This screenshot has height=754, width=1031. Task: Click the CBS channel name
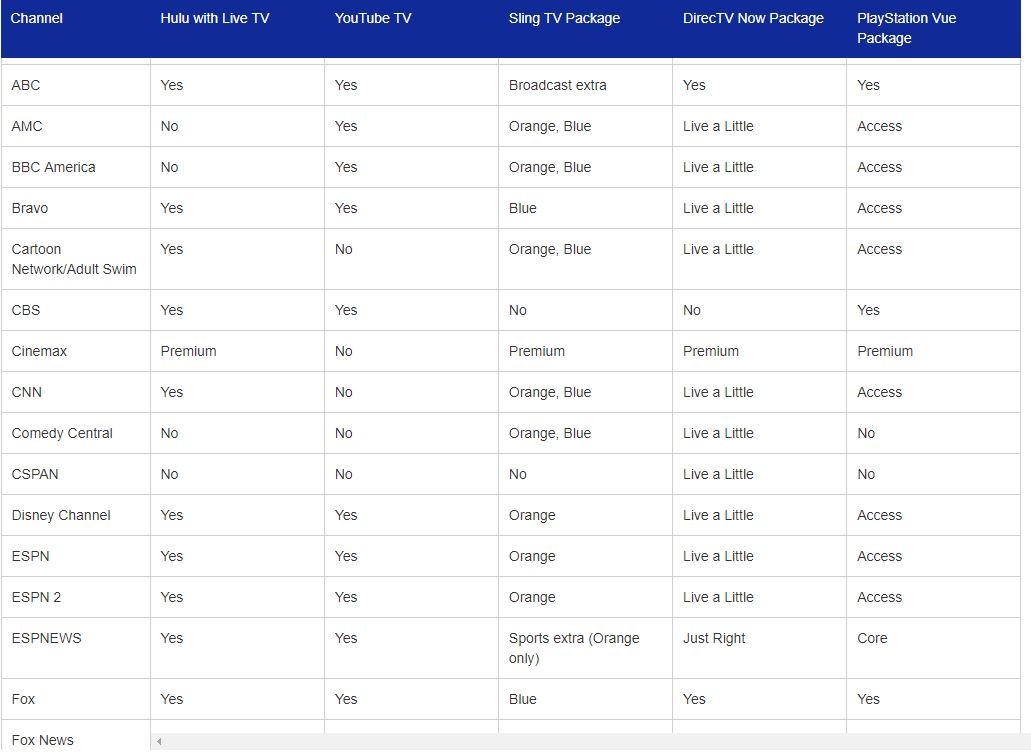26,310
